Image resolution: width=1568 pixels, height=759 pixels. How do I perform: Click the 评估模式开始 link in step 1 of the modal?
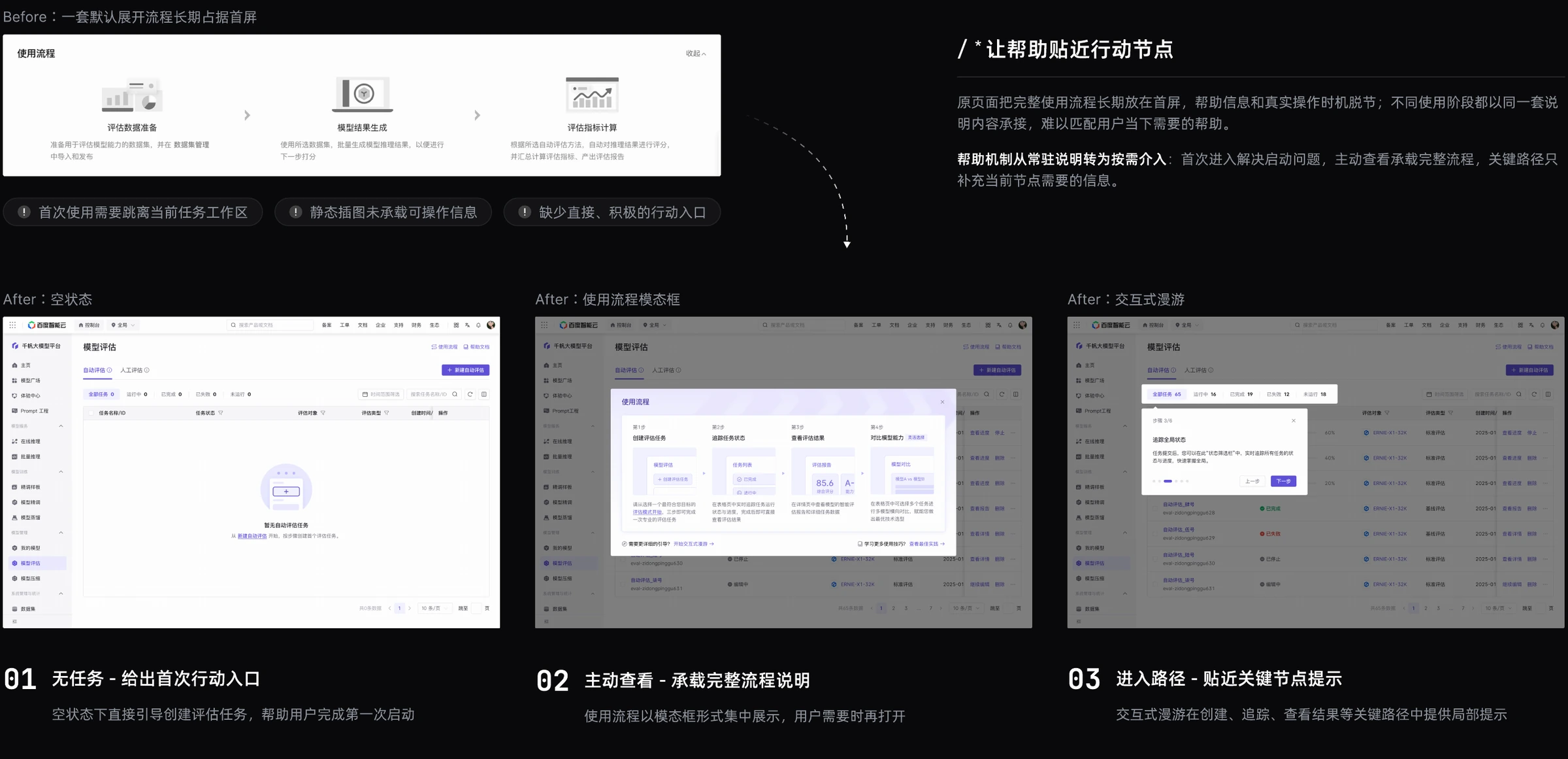647,512
